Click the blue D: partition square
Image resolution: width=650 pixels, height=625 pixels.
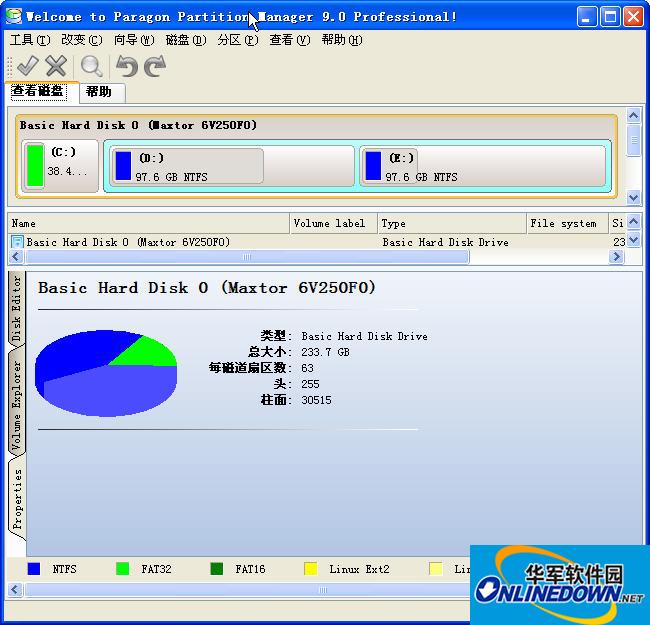coord(123,166)
